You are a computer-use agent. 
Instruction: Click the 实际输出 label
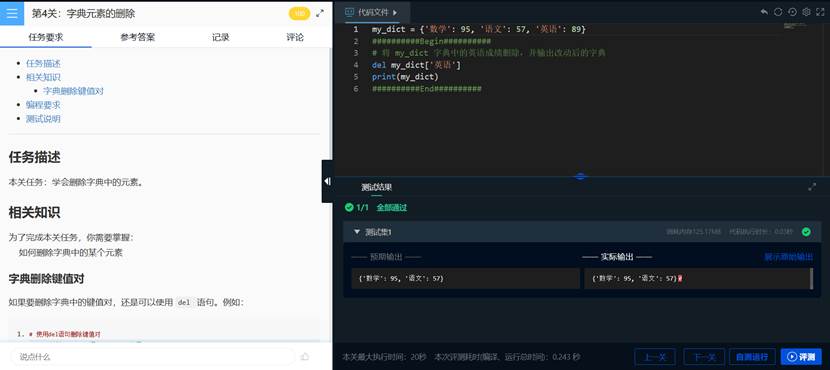point(617,257)
